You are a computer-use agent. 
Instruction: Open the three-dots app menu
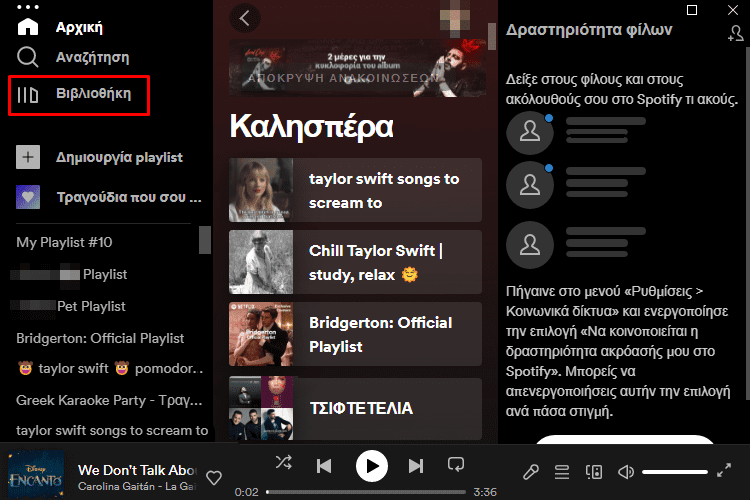28,7
